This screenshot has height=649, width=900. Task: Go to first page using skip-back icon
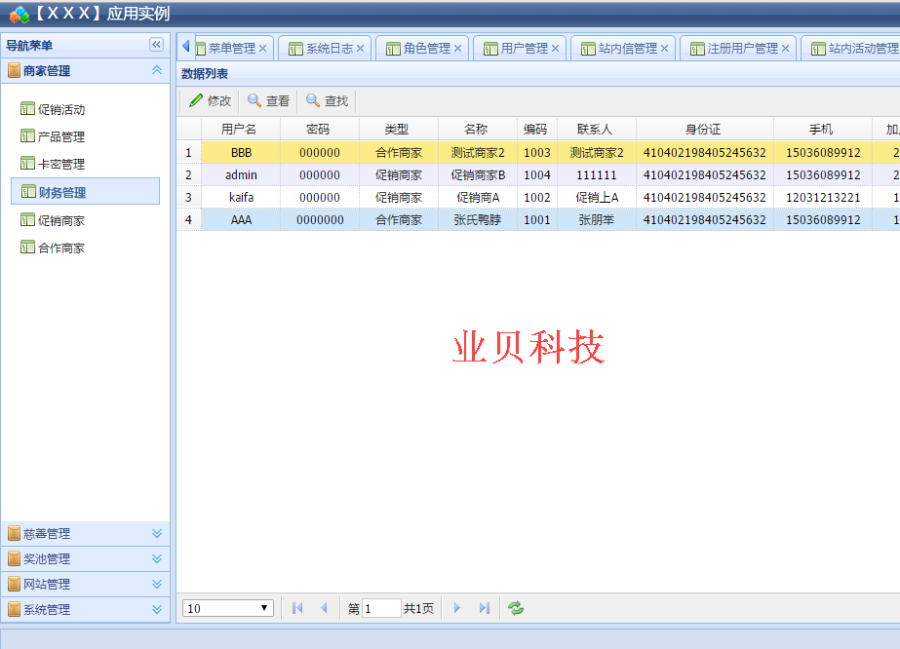click(297, 607)
